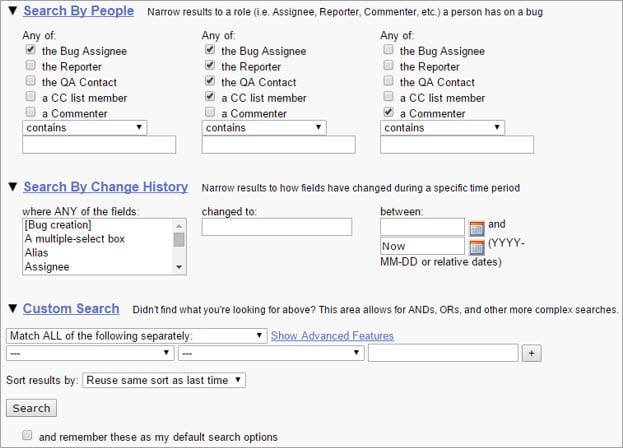Enable remember these as default search options
The image size is (623, 448).
pos(27,435)
